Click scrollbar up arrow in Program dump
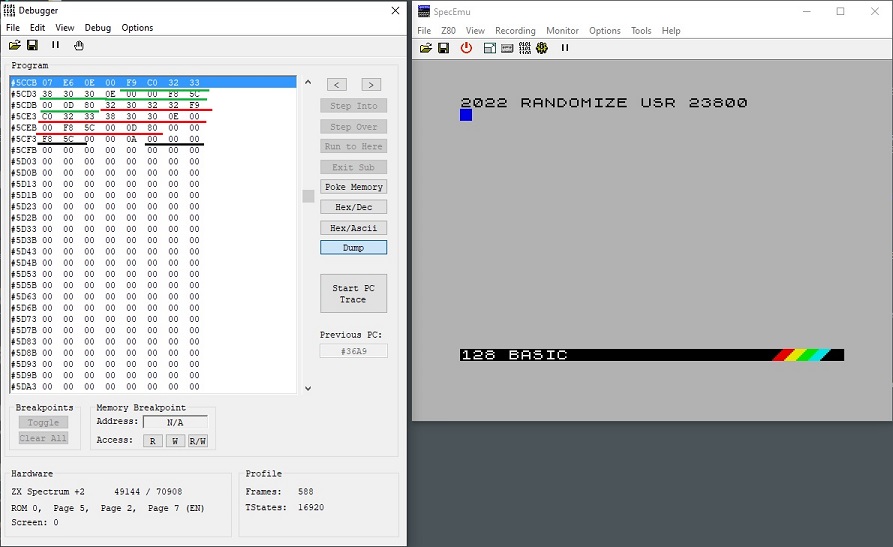This screenshot has height=547, width=893. coord(308,82)
